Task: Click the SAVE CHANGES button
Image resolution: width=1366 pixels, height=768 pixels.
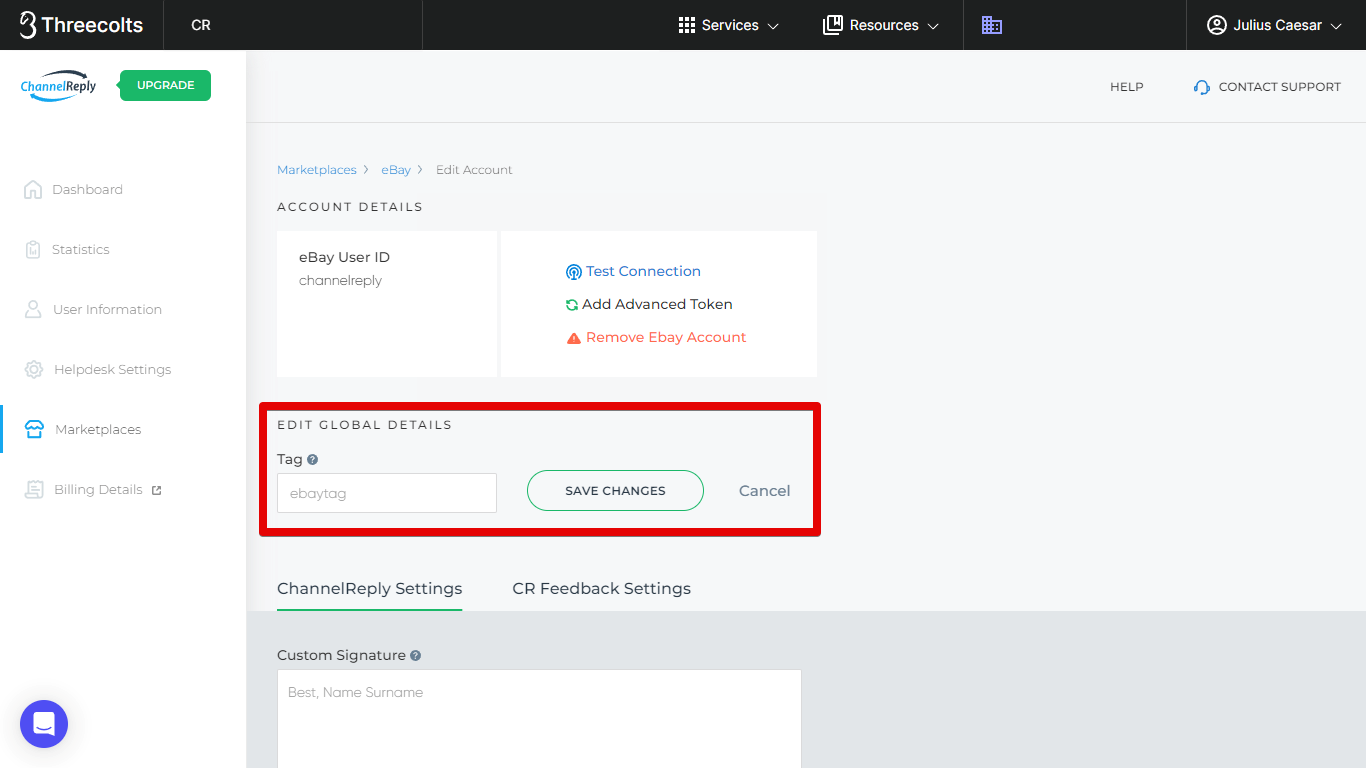Action: 615,490
